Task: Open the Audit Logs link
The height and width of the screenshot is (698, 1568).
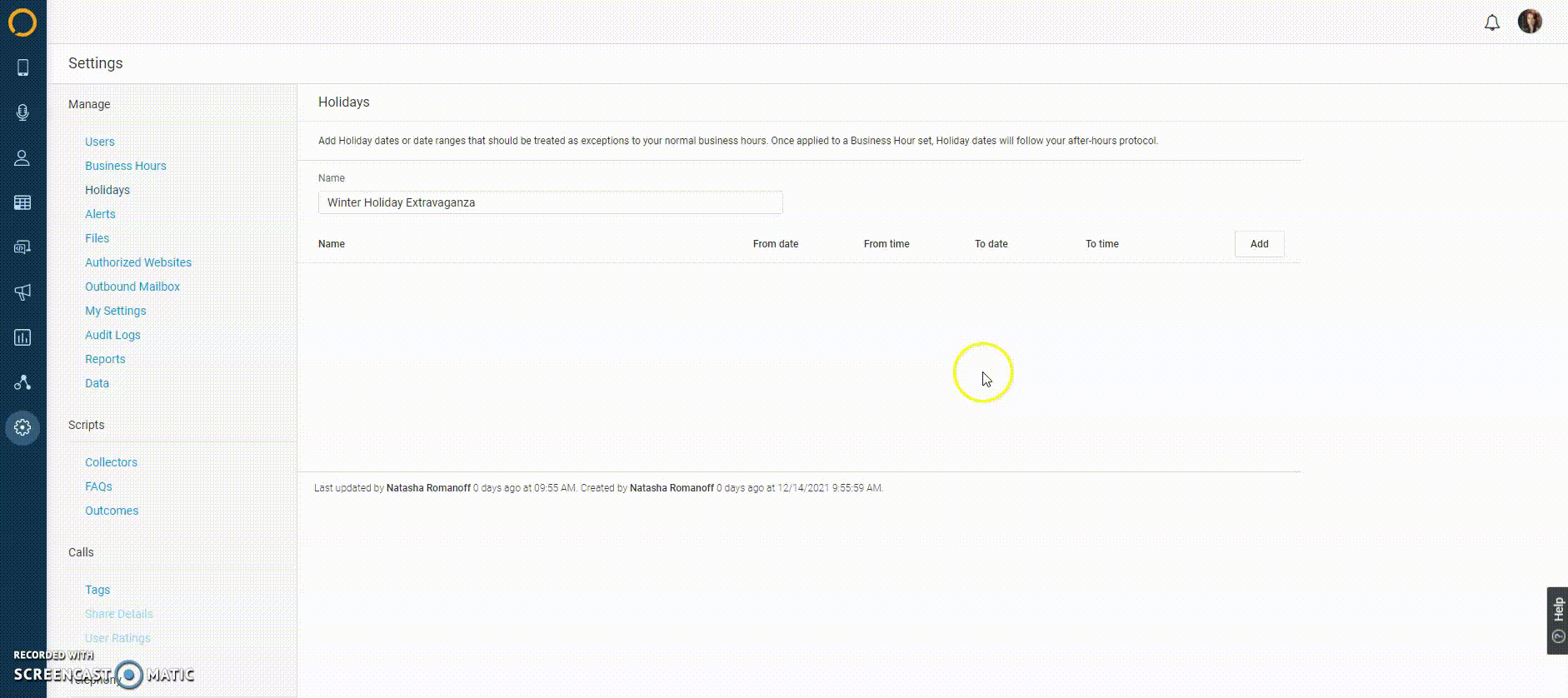Action: pyautogui.click(x=112, y=335)
